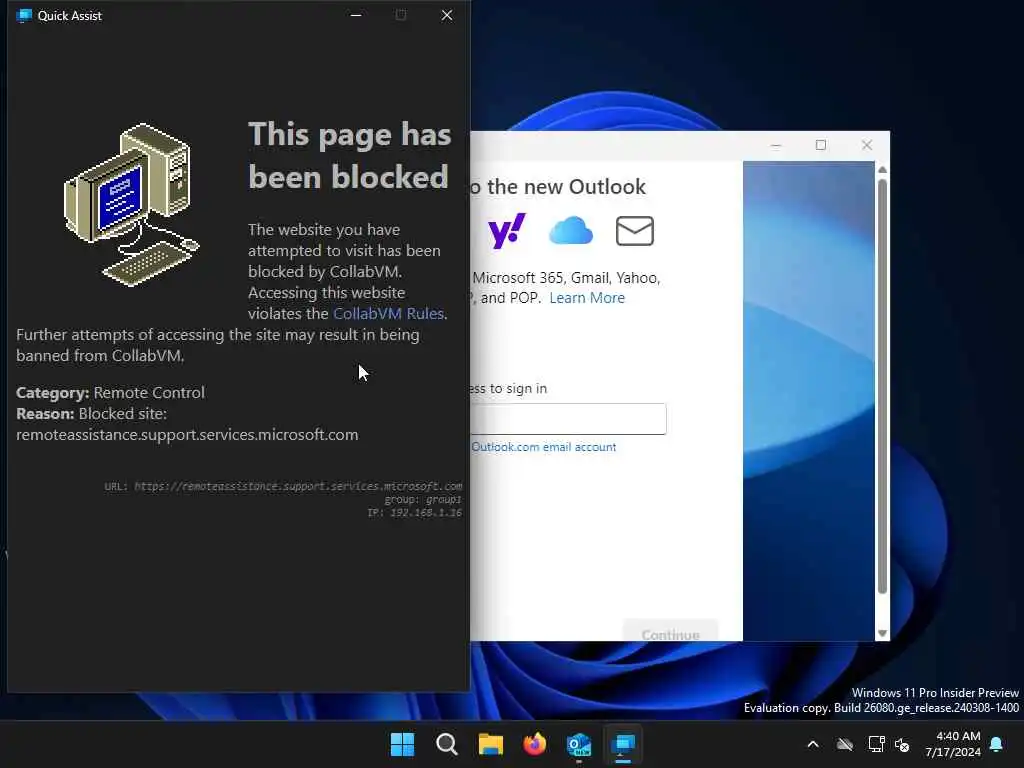
Task: Click the remoteassistance.support.services.microsoft.com reason text
Action: coord(187,435)
